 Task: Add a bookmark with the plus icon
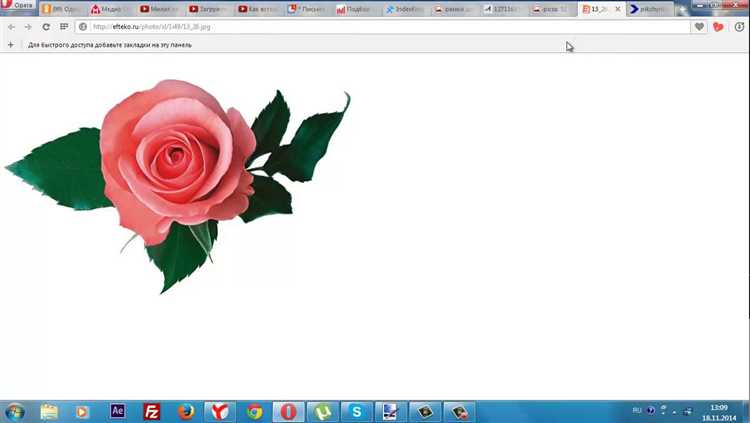(x=11, y=45)
